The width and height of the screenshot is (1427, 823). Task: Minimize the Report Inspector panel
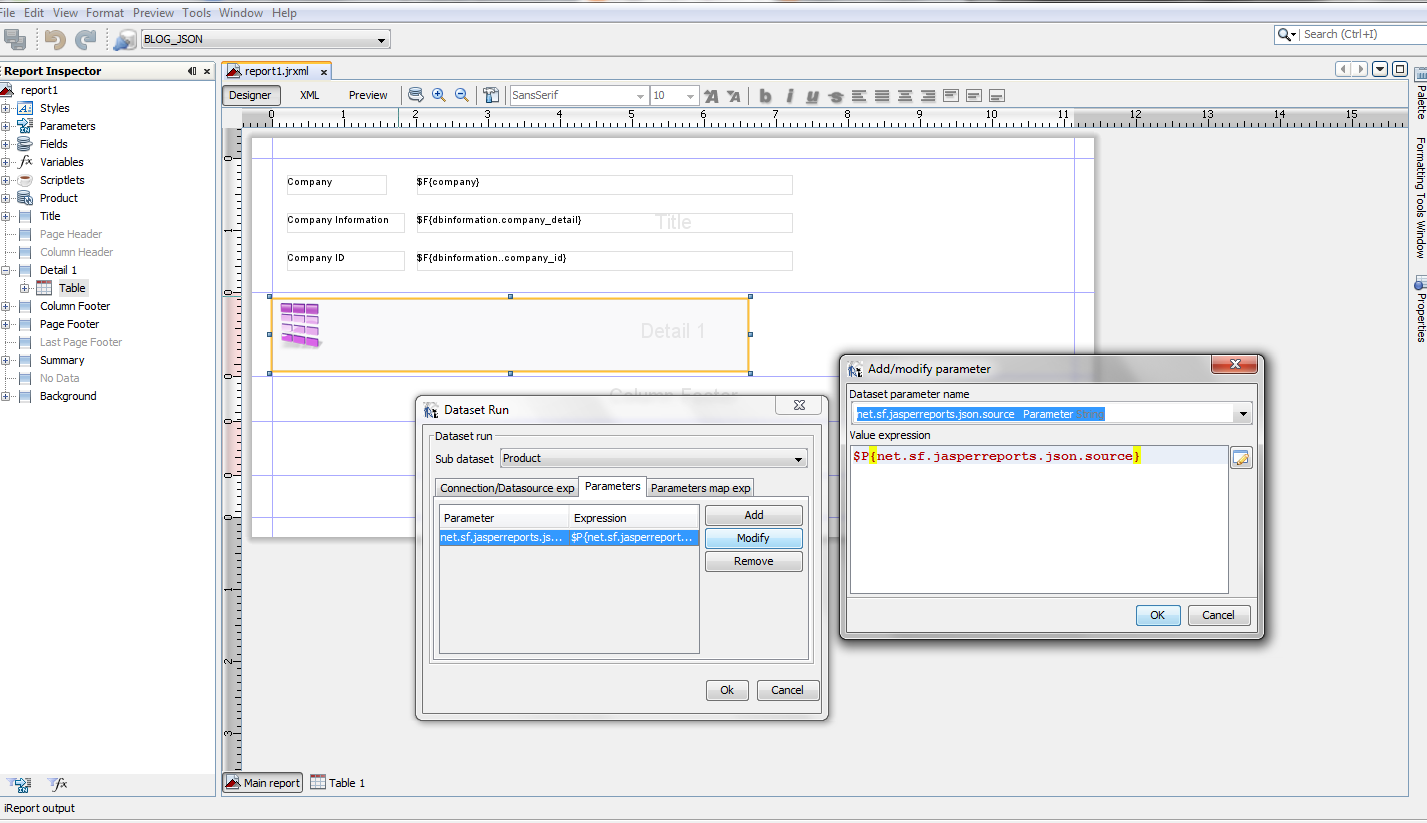click(192, 71)
